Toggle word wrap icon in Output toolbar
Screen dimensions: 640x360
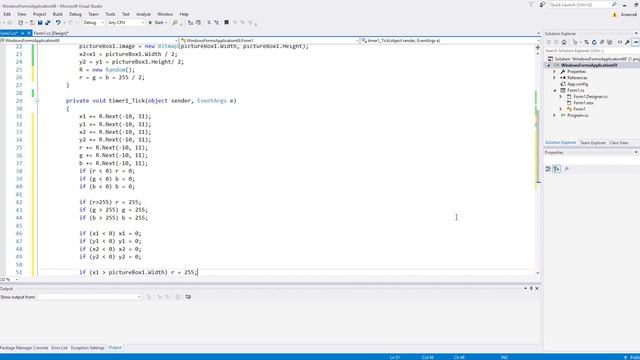[x=188, y=297]
